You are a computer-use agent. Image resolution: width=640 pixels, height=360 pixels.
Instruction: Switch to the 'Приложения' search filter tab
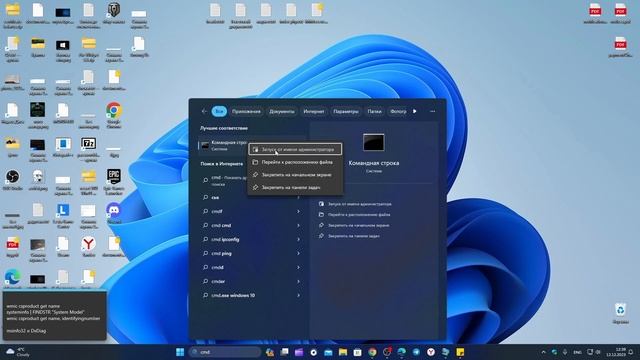pos(246,111)
